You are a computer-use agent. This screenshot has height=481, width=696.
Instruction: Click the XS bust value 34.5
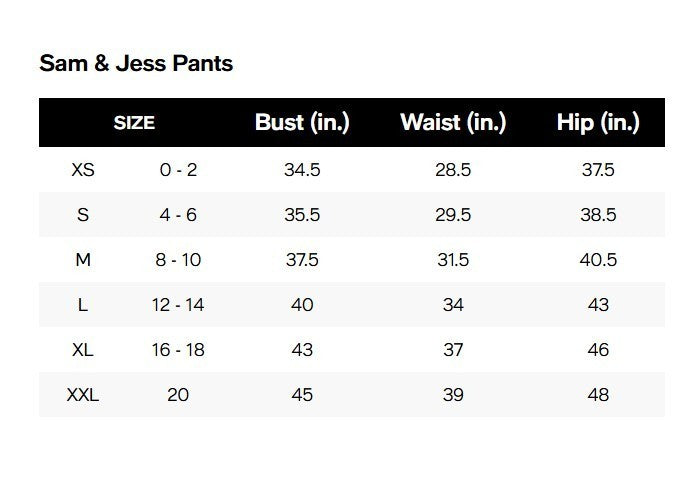click(302, 170)
